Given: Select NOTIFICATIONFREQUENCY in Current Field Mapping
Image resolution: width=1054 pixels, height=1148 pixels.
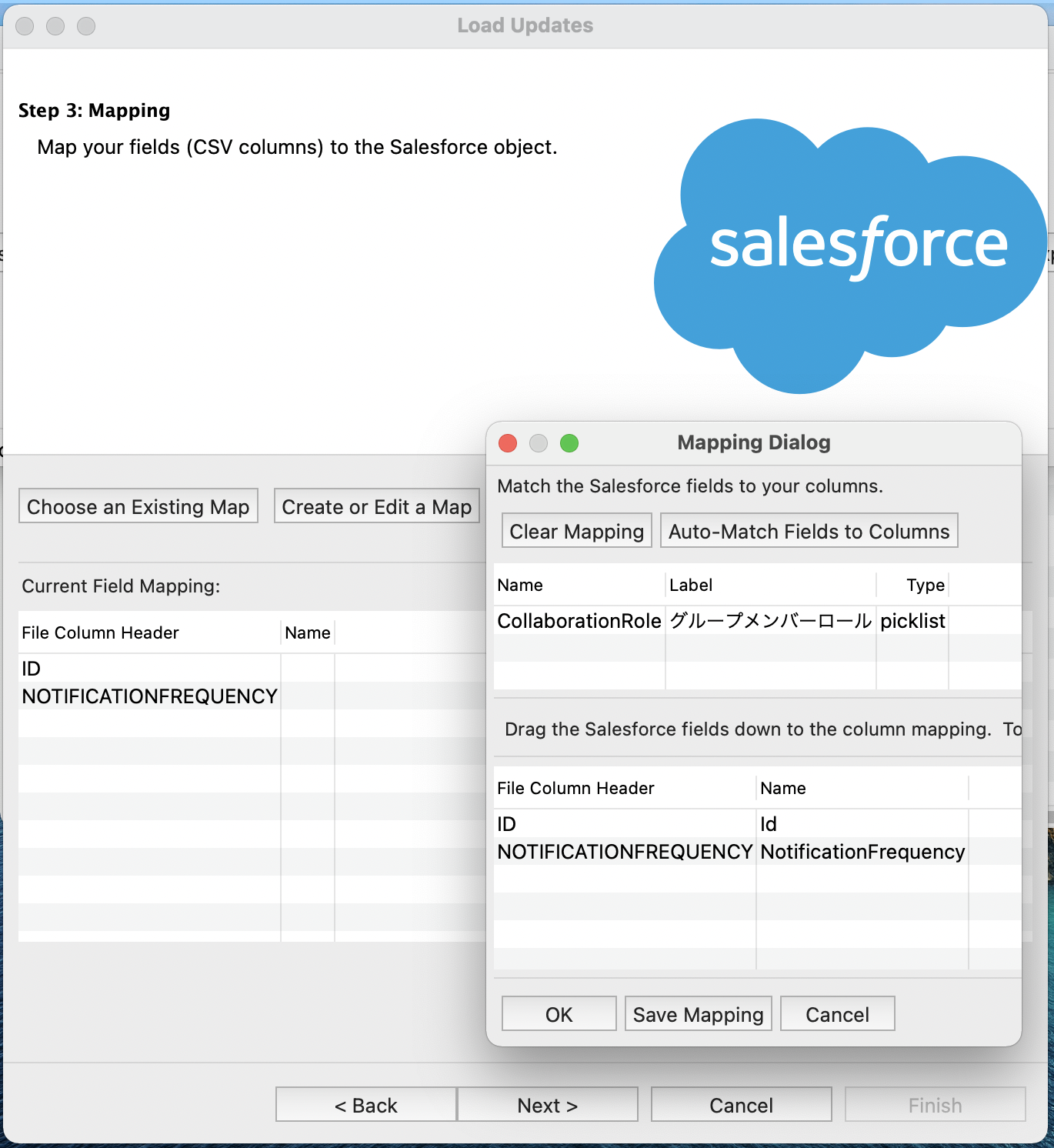Looking at the screenshot, I should coord(252,696).
